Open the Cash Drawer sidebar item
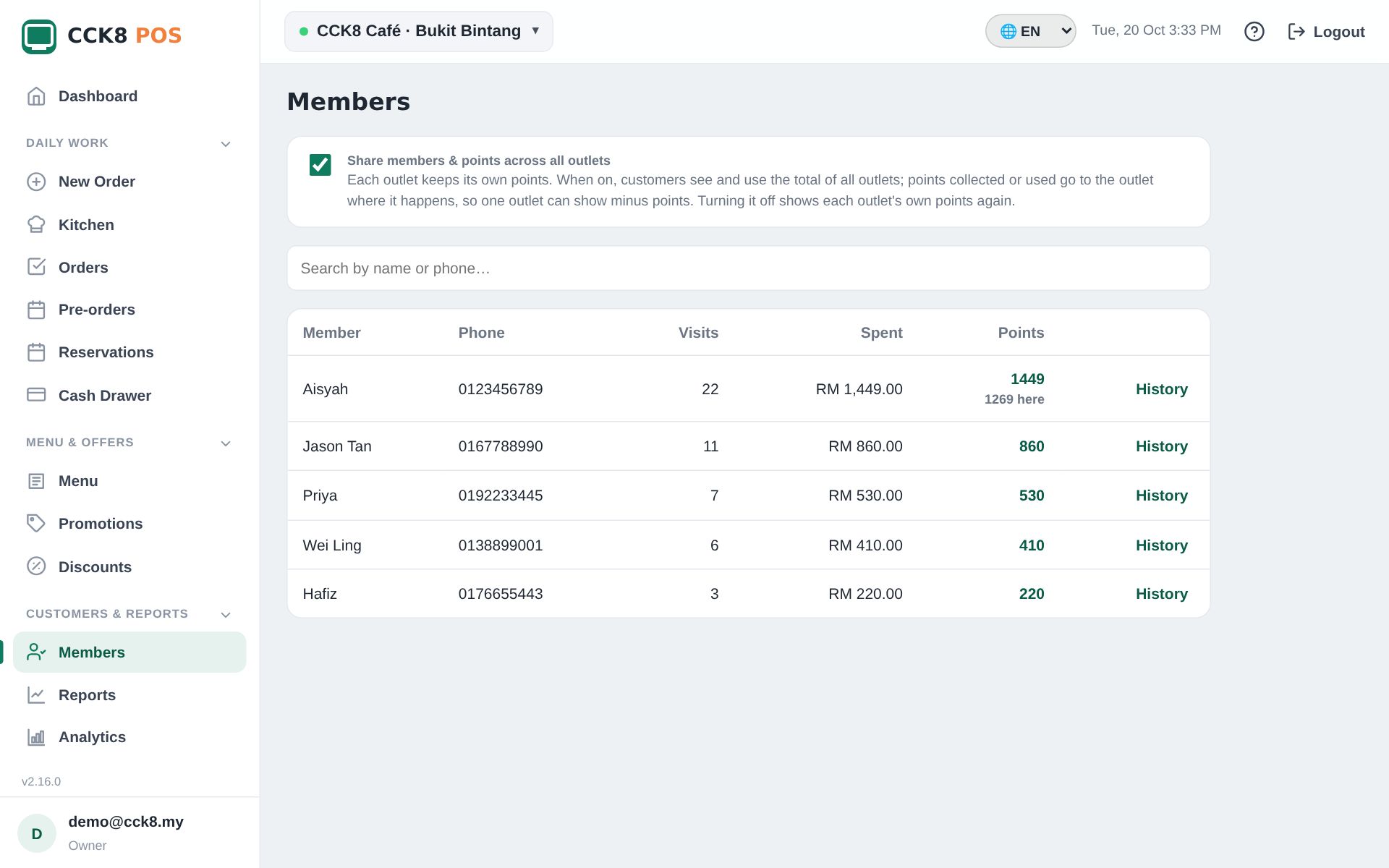This screenshot has height=868, width=1389. 129,396
